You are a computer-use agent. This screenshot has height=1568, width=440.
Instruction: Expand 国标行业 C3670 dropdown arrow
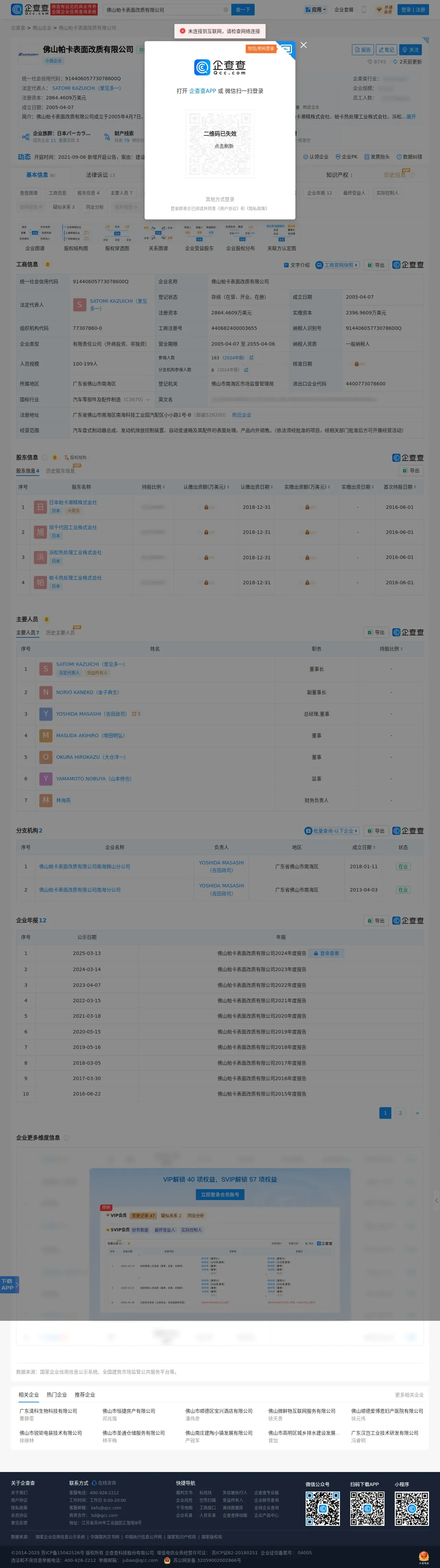(x=147, y=400)
